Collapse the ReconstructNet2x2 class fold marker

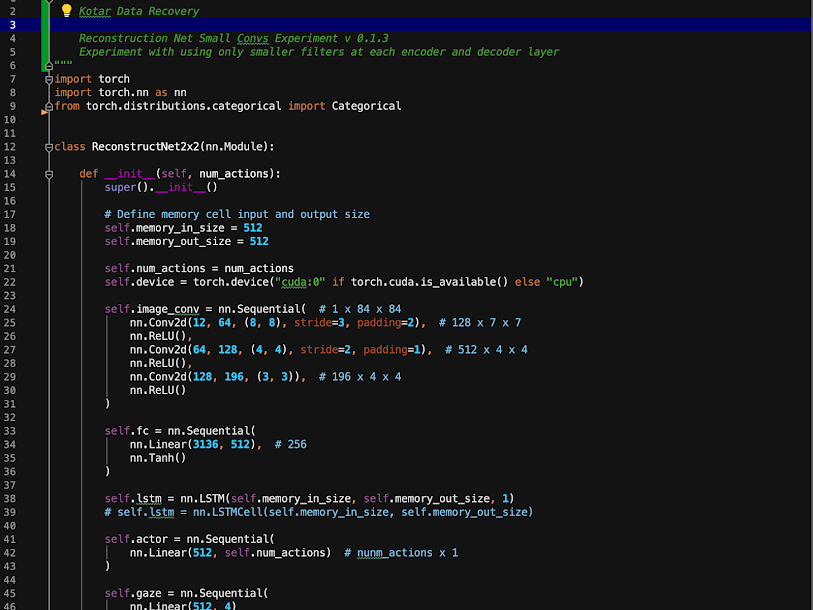click(x=49, y=147)
